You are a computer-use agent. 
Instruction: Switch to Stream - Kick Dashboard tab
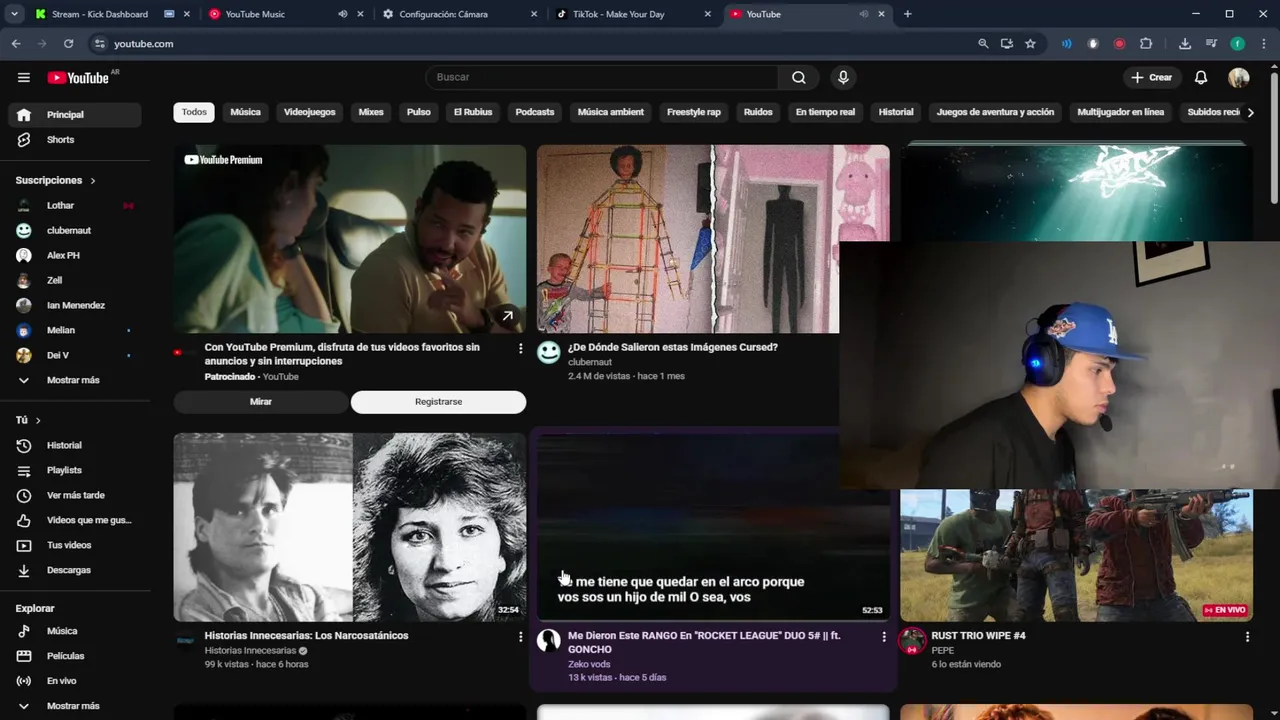tap(100, 14)
